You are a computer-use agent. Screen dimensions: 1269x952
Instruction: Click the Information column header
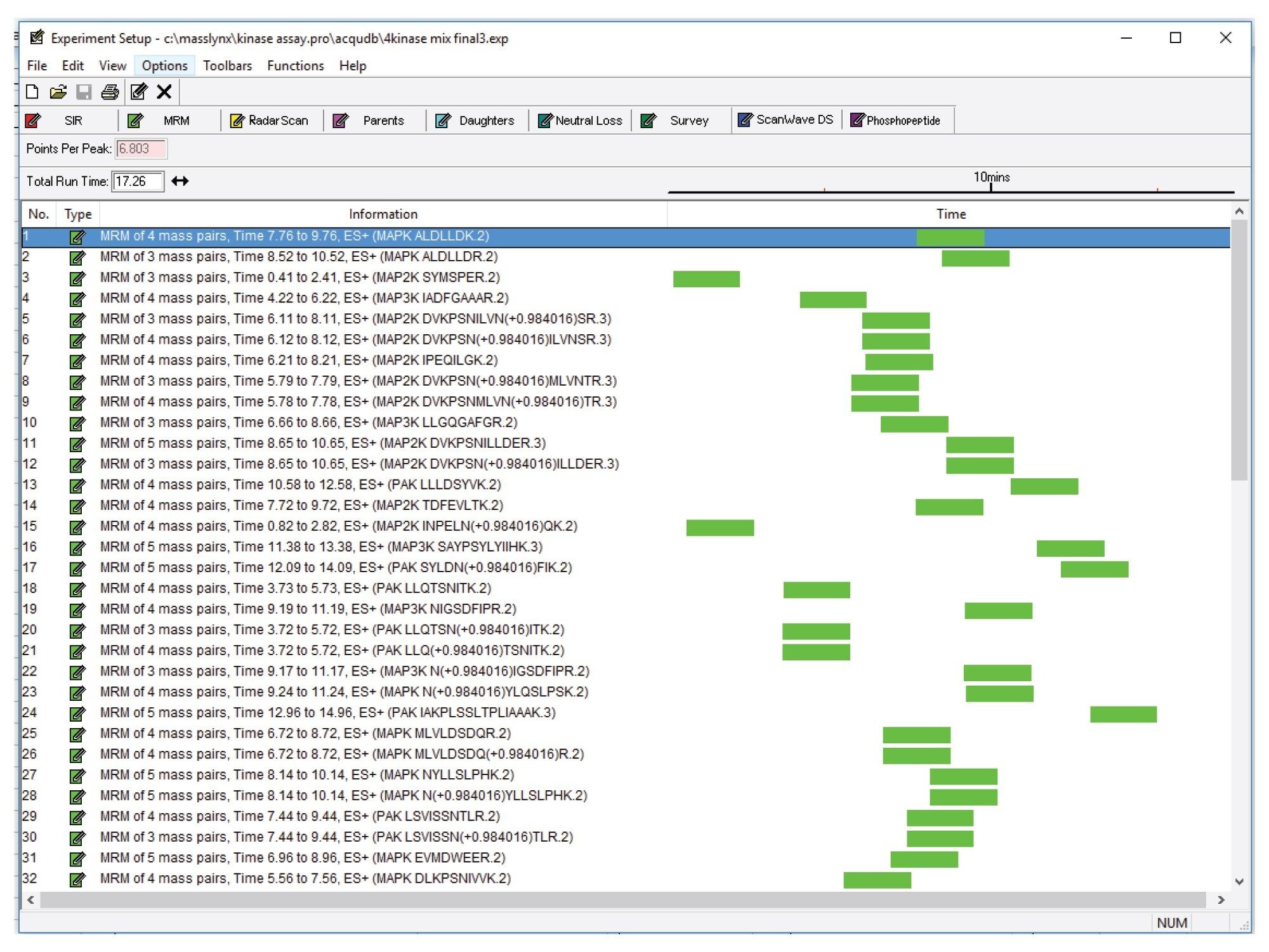[383, 214]
